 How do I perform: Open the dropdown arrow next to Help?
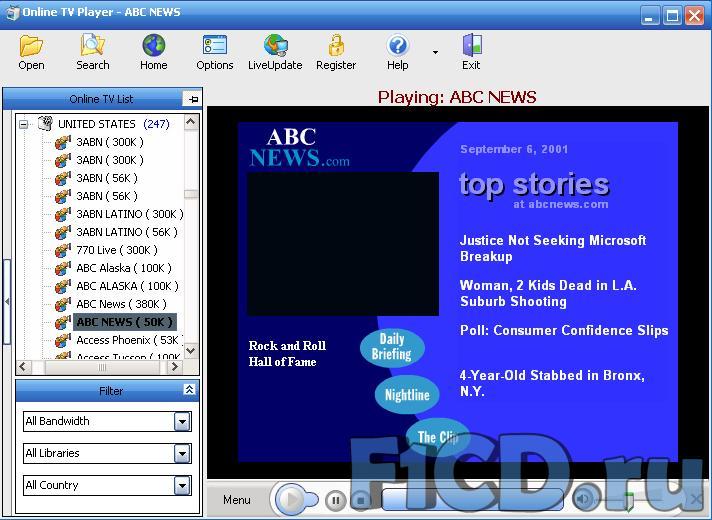(435, 52)
